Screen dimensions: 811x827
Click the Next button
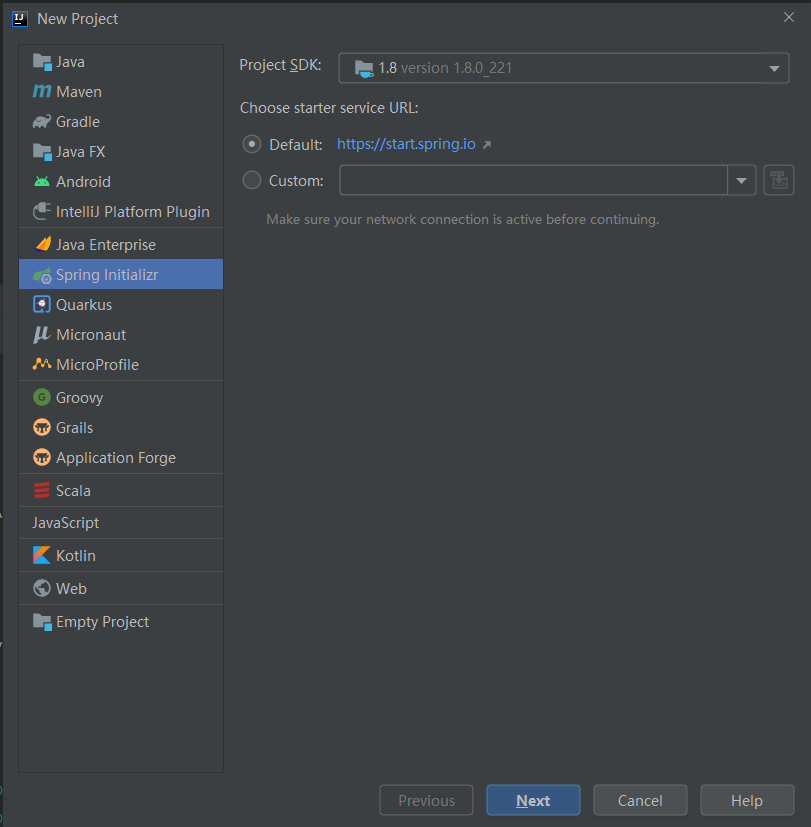point(533,800)
